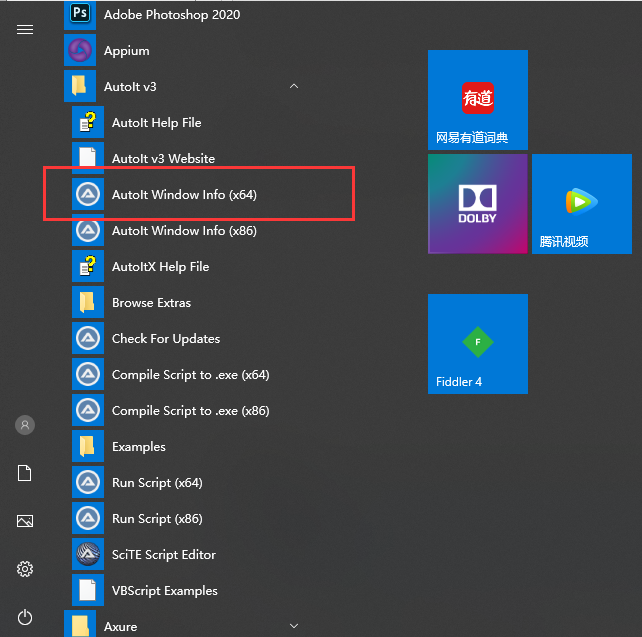The width and height of the screenshot is (642, 637).
Task: Open Browse Extras entry
Action: (151, 303)
